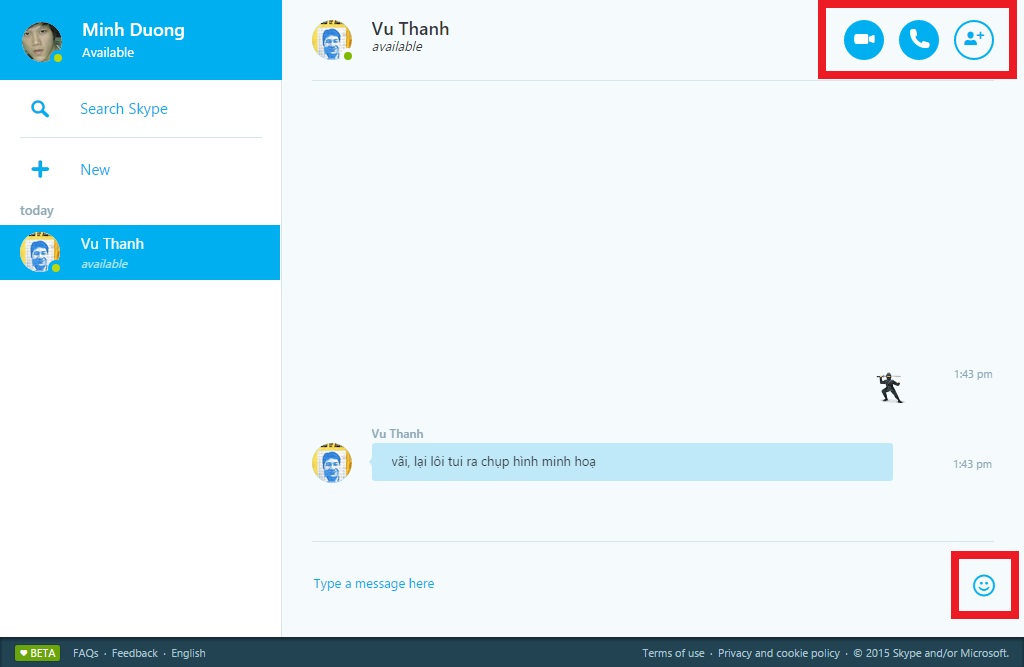Click the search magnifier icon

coord(40,109)
